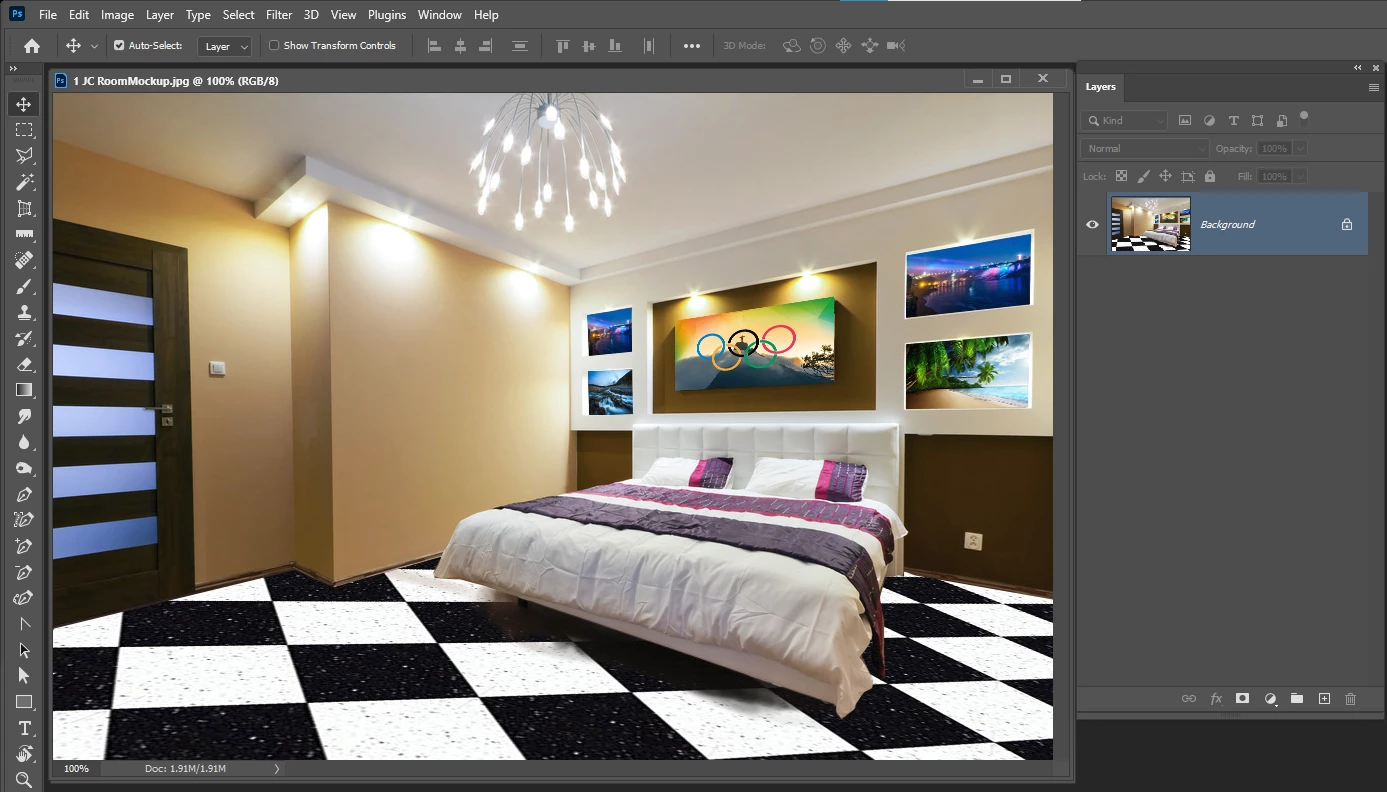The image size is (1387, 792).
Task: Select the Zoom magnifier tool
Action: coord(24,779)
